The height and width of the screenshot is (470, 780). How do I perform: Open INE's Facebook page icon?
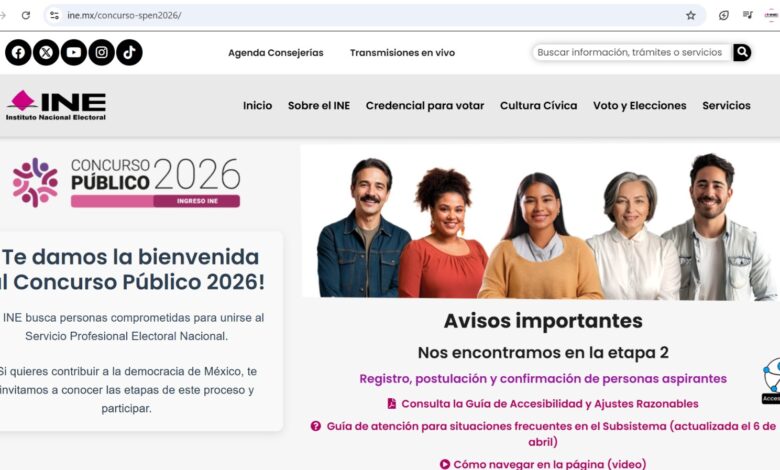coord(18,52)
